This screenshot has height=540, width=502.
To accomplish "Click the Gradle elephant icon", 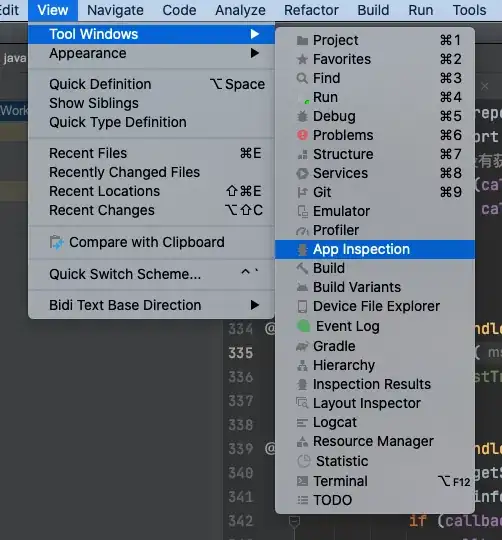I will tap(302, 346).
